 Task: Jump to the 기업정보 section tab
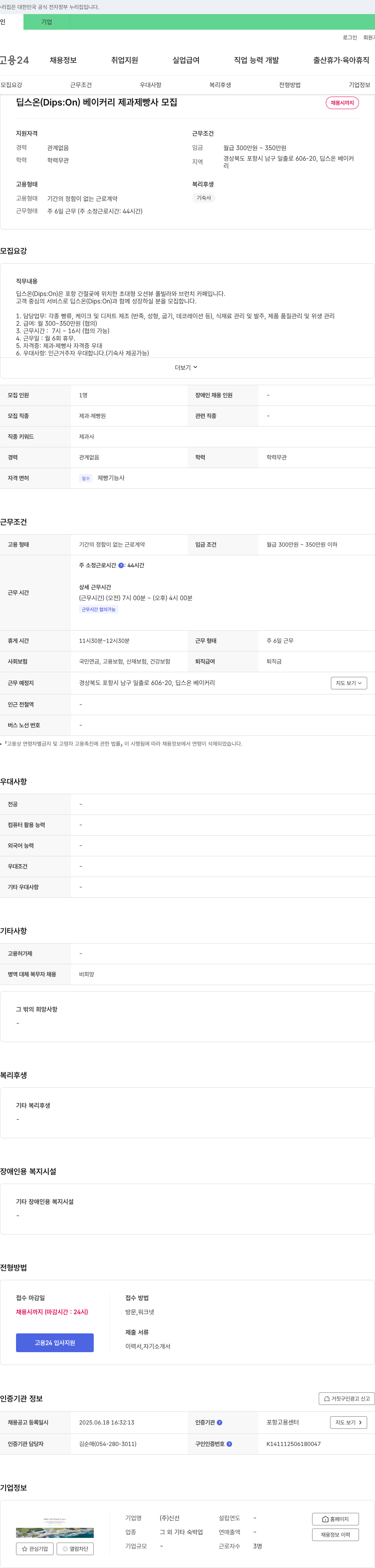[x=359, y=85]
